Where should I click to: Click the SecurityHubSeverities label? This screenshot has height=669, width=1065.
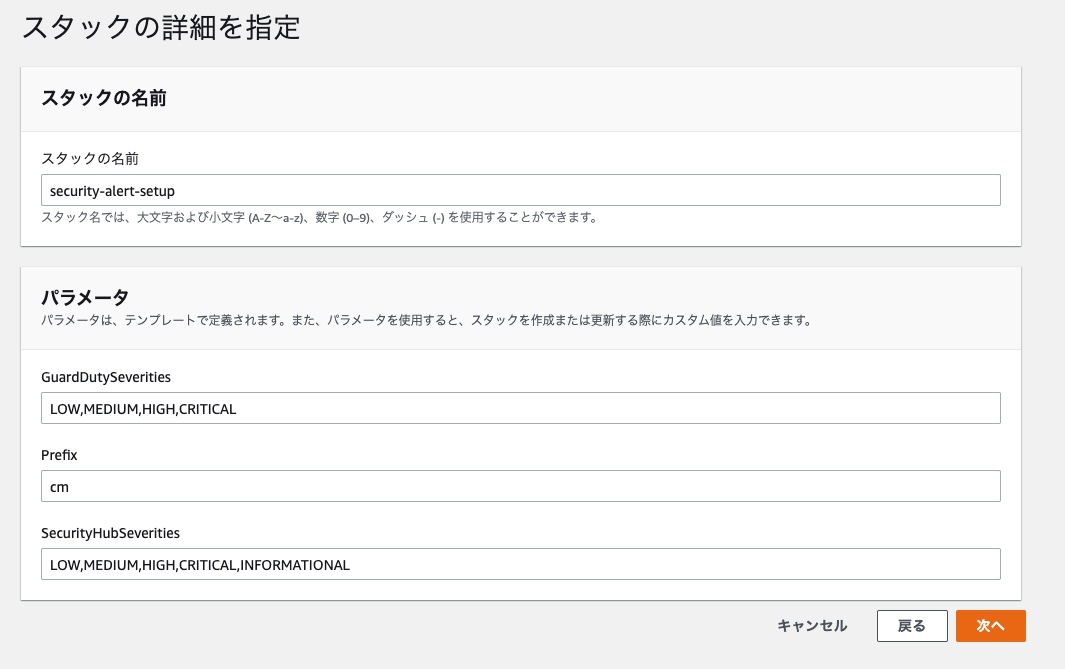tap(110, 533)
